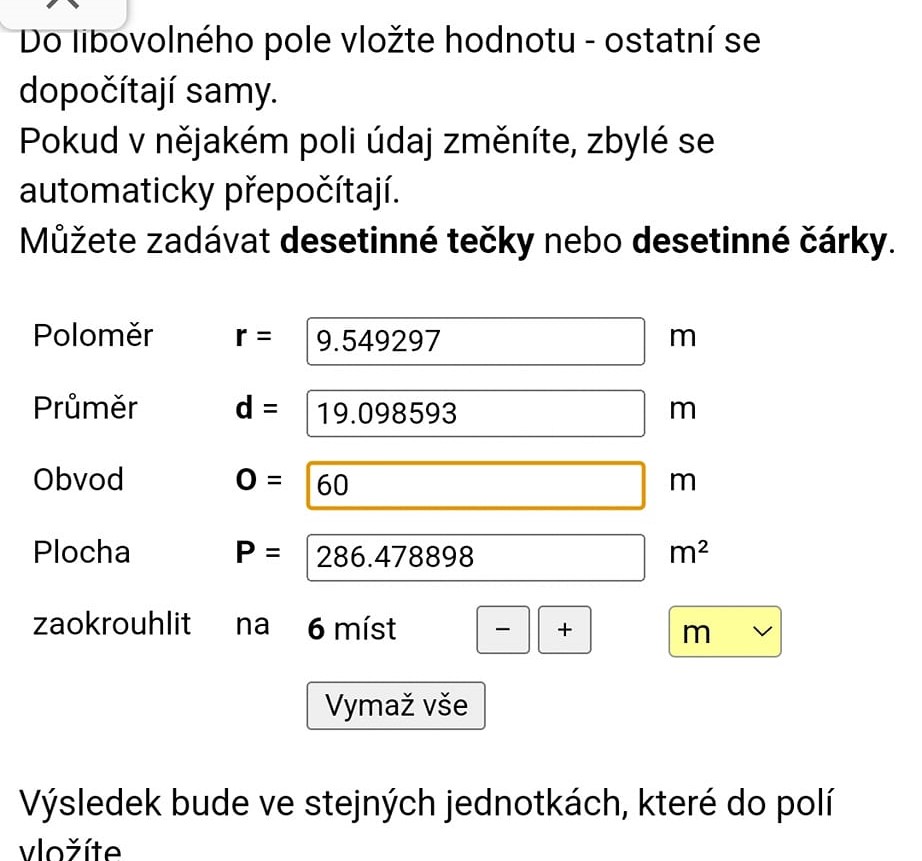Click the Obvod label
The width and height of the screenshot is (922, 861).
pyautogui.click(x=79, y=480)
